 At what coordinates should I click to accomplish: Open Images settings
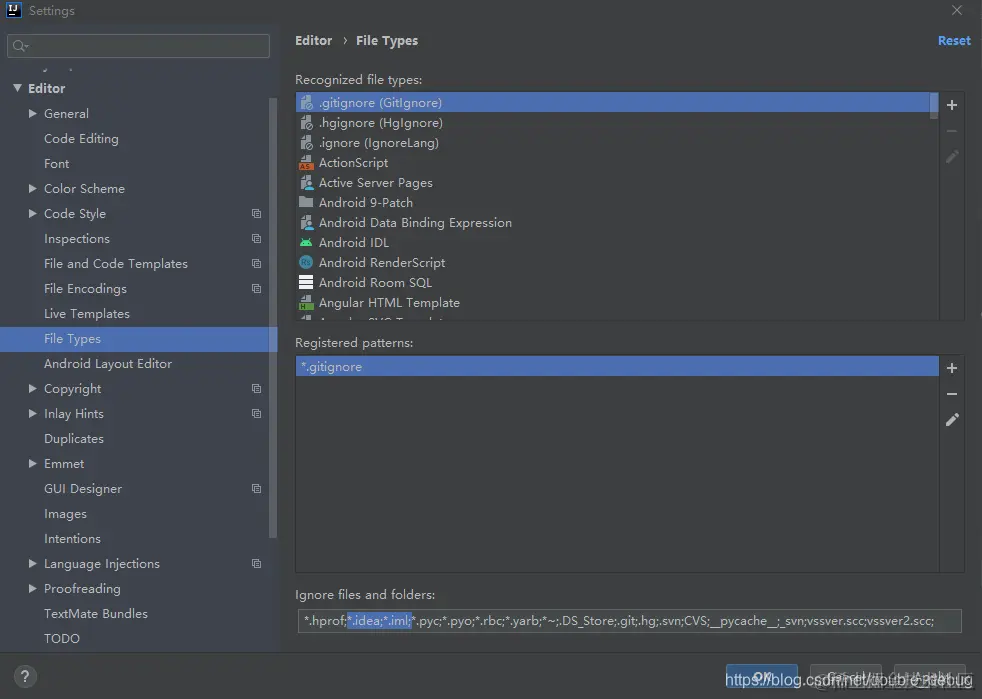(65, 514)
